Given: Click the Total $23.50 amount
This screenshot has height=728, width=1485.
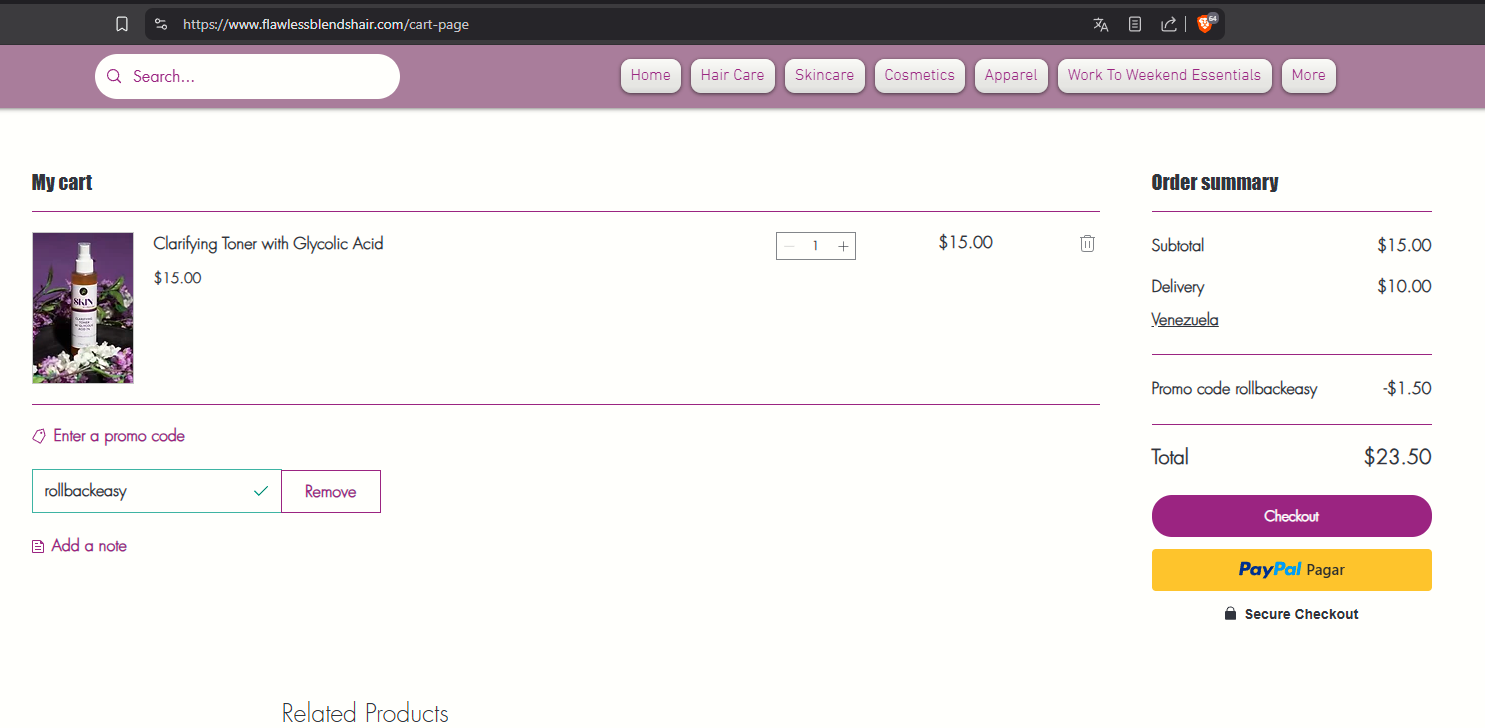Looking at the screenshot, I should (1397, 457).
